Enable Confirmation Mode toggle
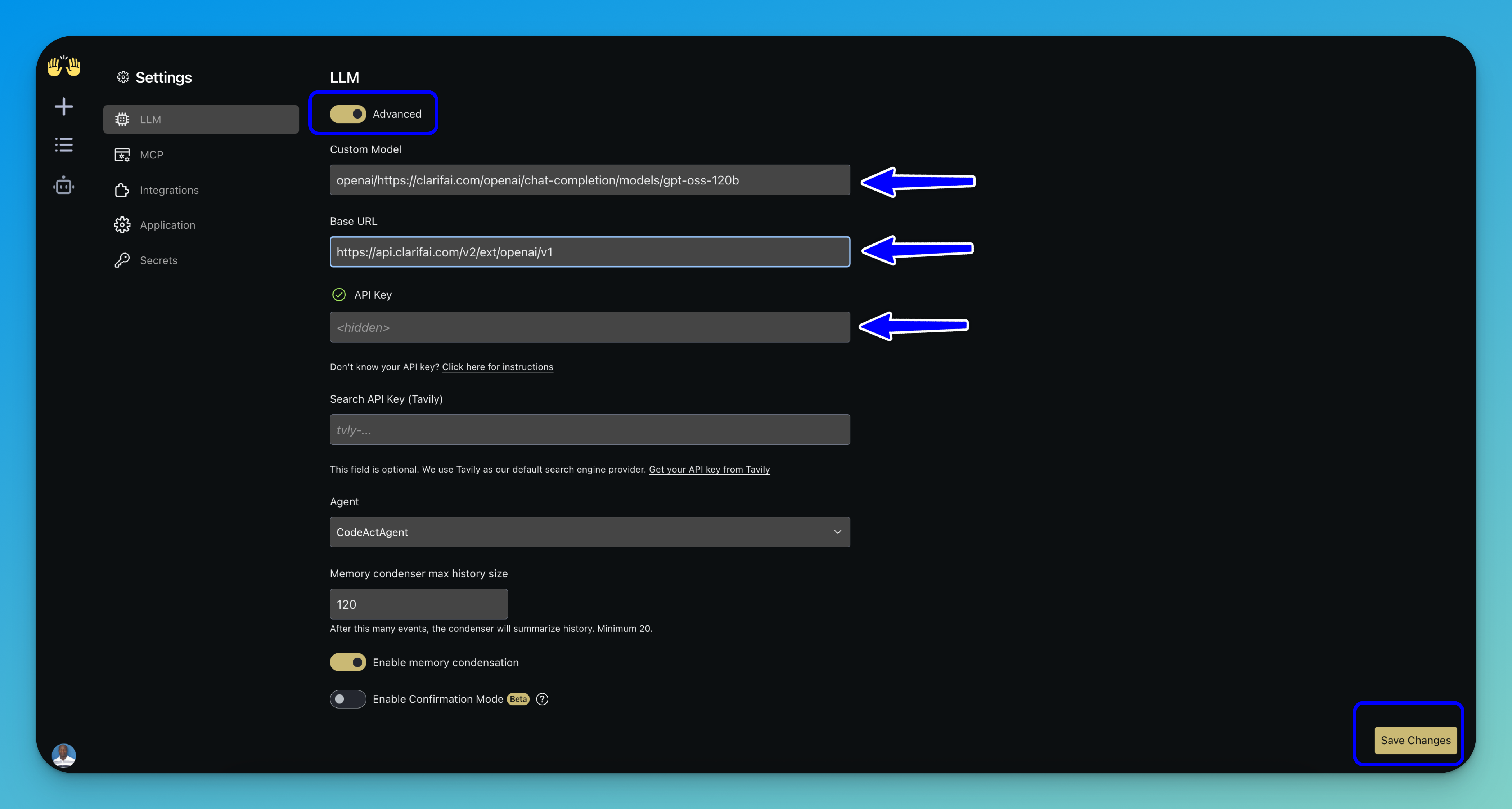The image size is (1512, 809). click(x=347, y=699)
